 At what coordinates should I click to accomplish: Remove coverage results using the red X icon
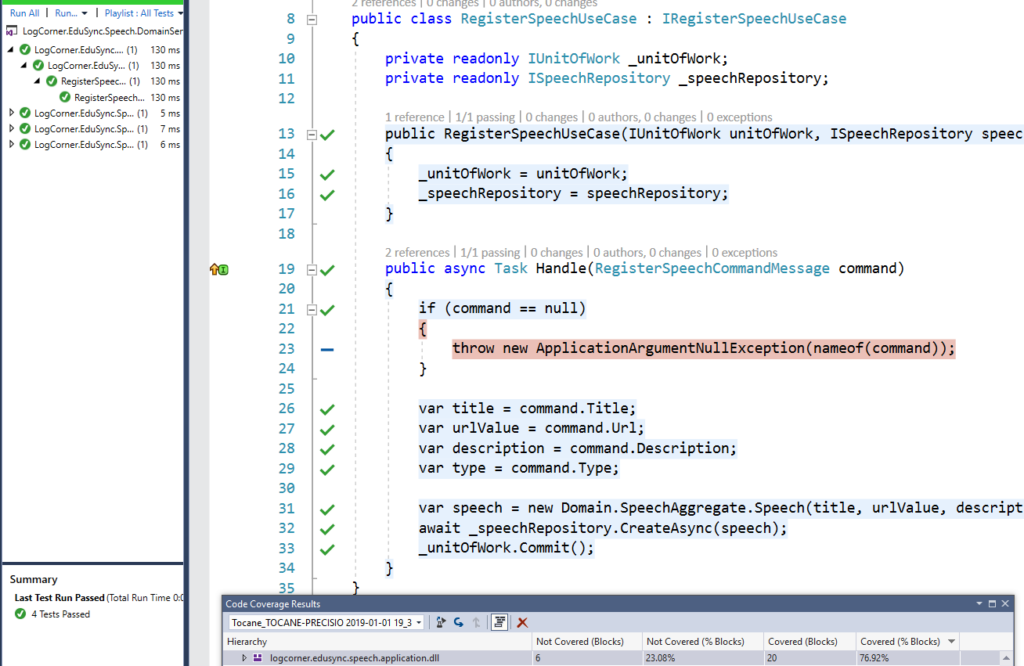(521, 622)
